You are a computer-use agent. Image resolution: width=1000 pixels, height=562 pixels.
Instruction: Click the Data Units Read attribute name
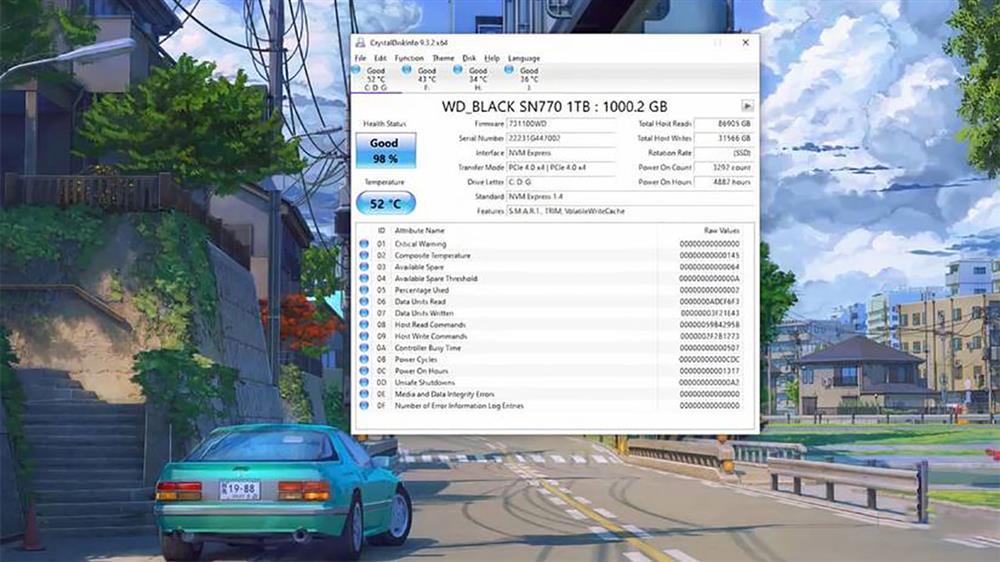pyautogui.click(x=420, y=301)
